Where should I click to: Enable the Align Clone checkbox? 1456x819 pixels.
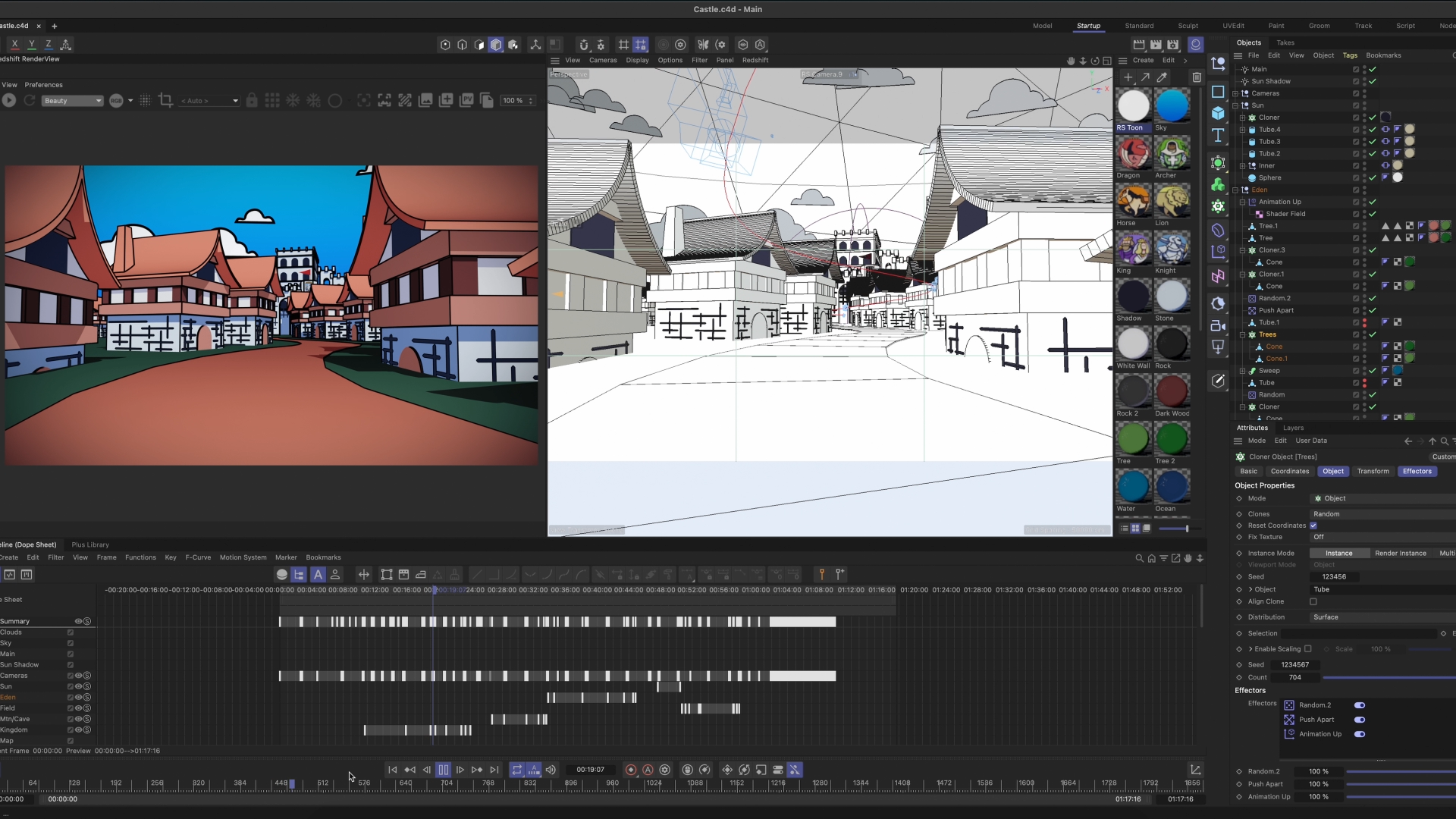(1313, 602)
